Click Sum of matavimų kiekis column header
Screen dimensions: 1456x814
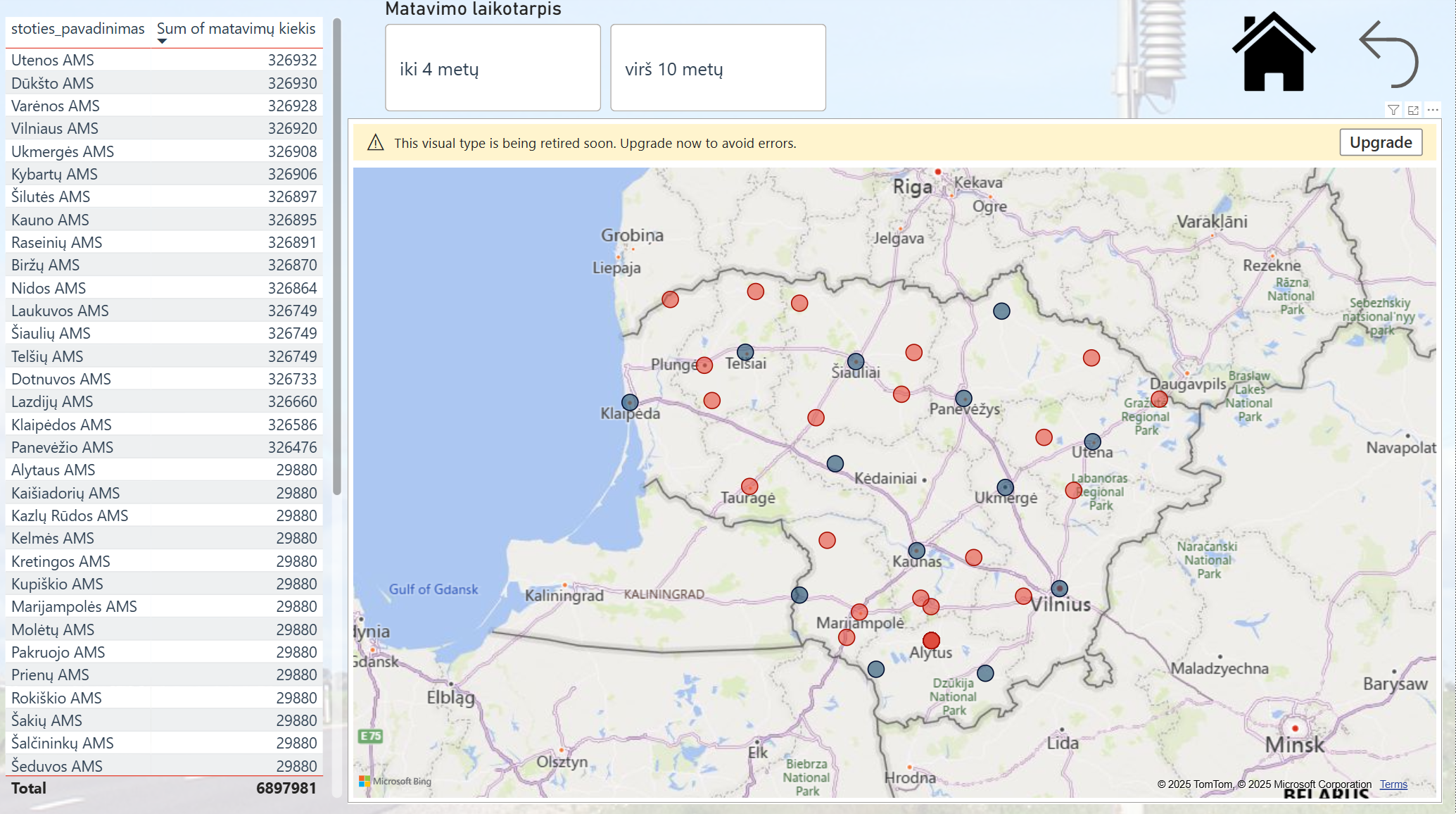(236, 29)
